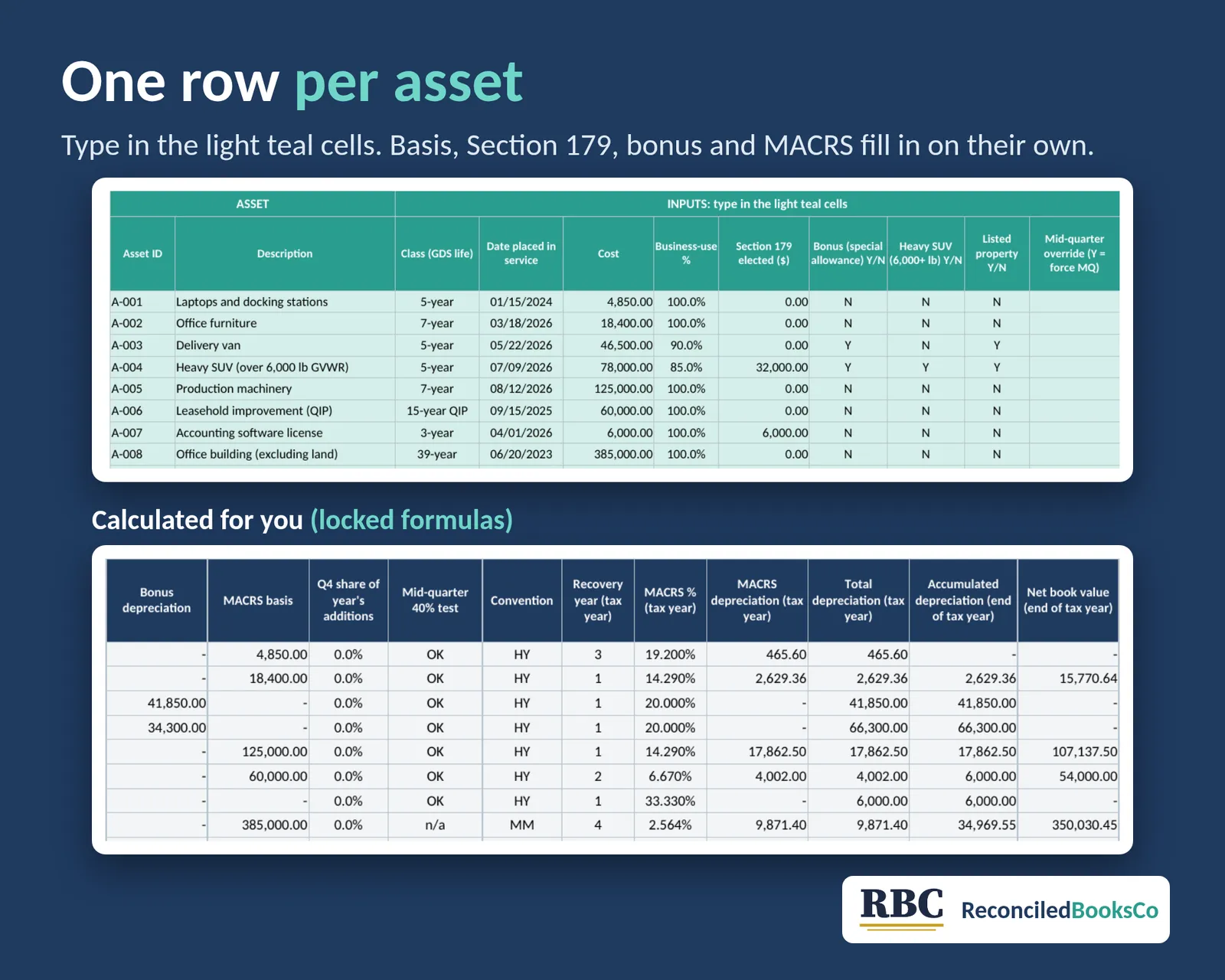Click 'Accounting software license' description cell

click(x=285, y=433)
